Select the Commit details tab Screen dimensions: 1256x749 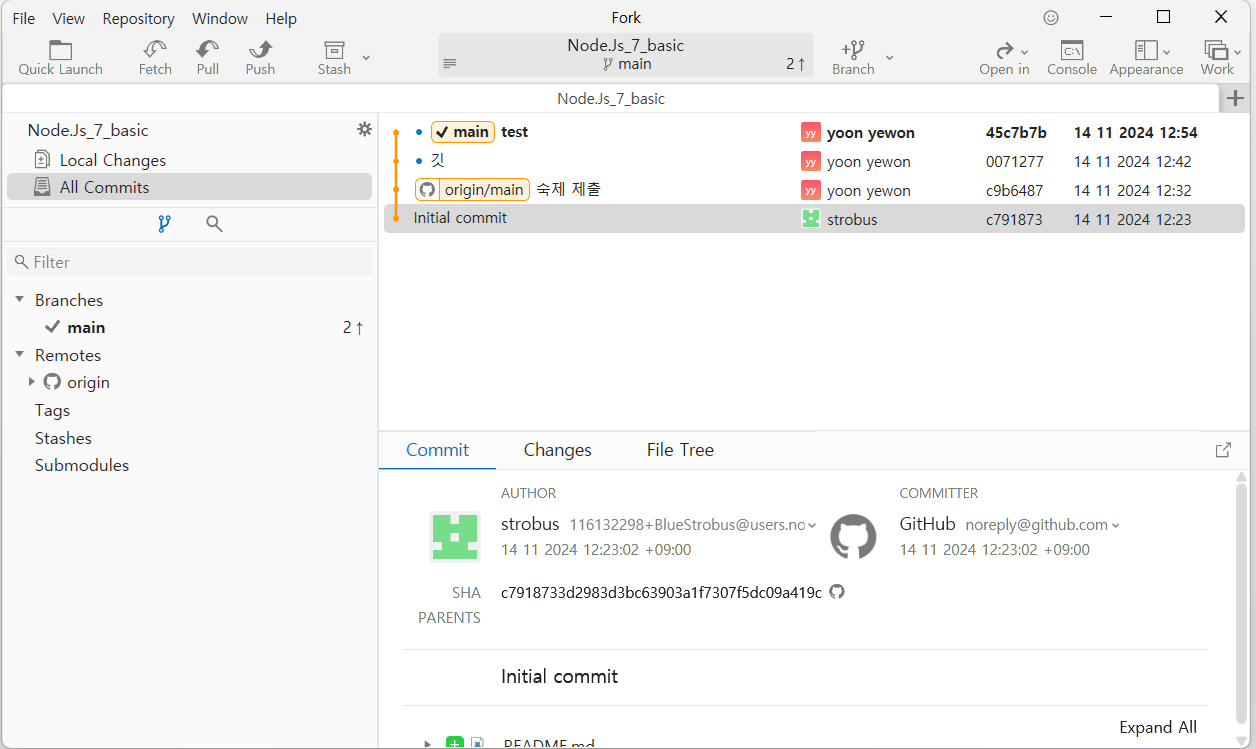point(438,450)
